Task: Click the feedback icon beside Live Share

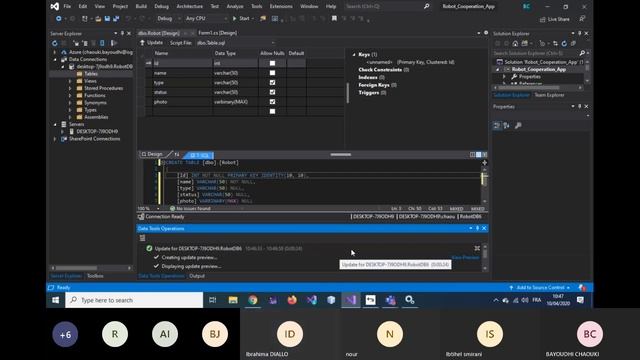Action: click(x=582, y=19)
